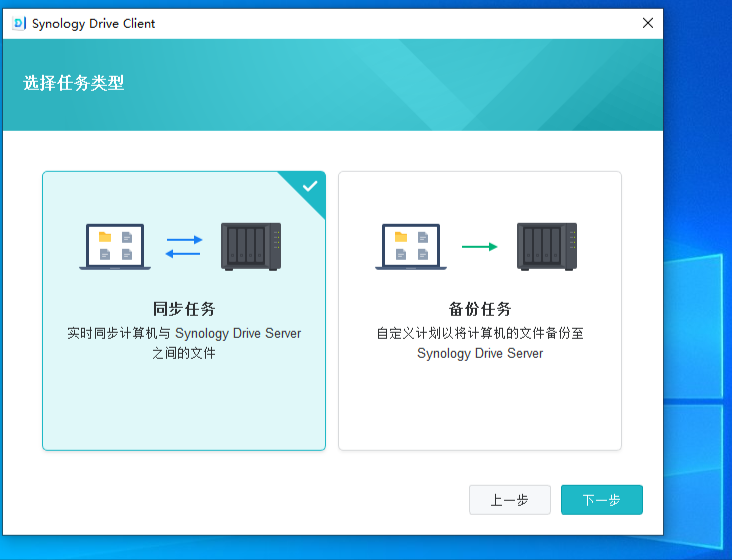Click the NAS server icon in sync card
This screenshot has width=732, height=560.
[x=251, y=246]
